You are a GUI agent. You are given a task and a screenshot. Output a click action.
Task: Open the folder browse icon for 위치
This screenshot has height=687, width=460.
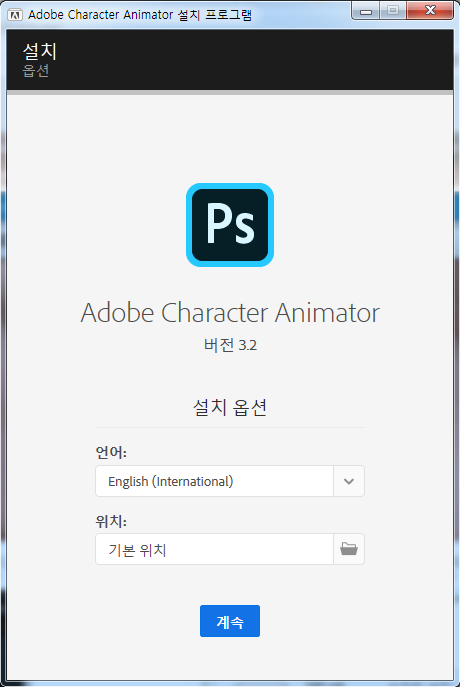point(349,549)
